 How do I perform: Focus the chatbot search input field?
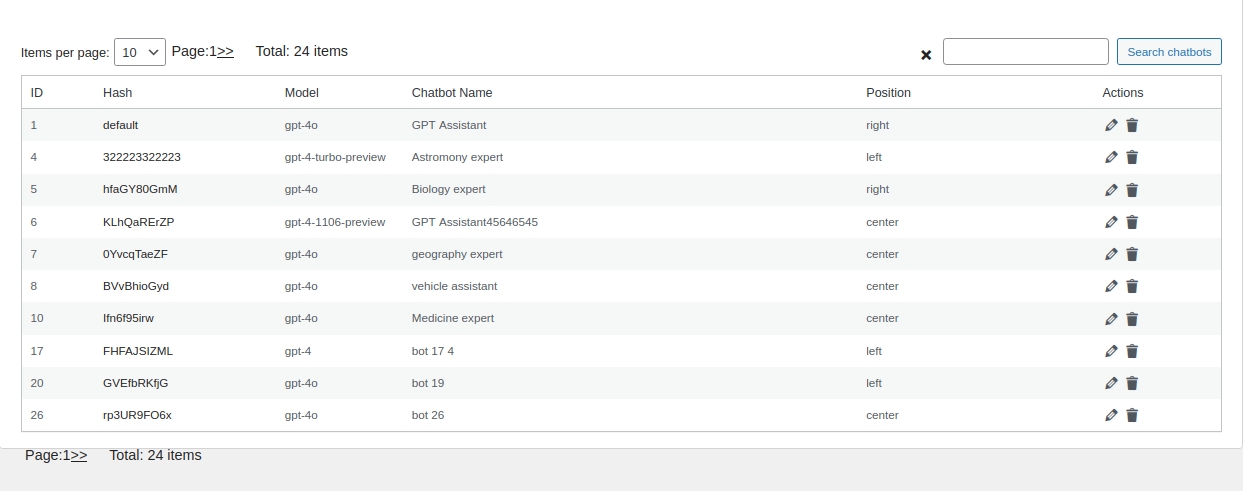[x=1026, y=52]
